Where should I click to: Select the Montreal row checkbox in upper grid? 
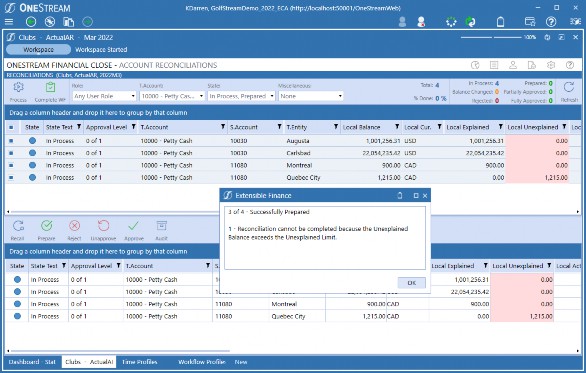click(11, 165)
